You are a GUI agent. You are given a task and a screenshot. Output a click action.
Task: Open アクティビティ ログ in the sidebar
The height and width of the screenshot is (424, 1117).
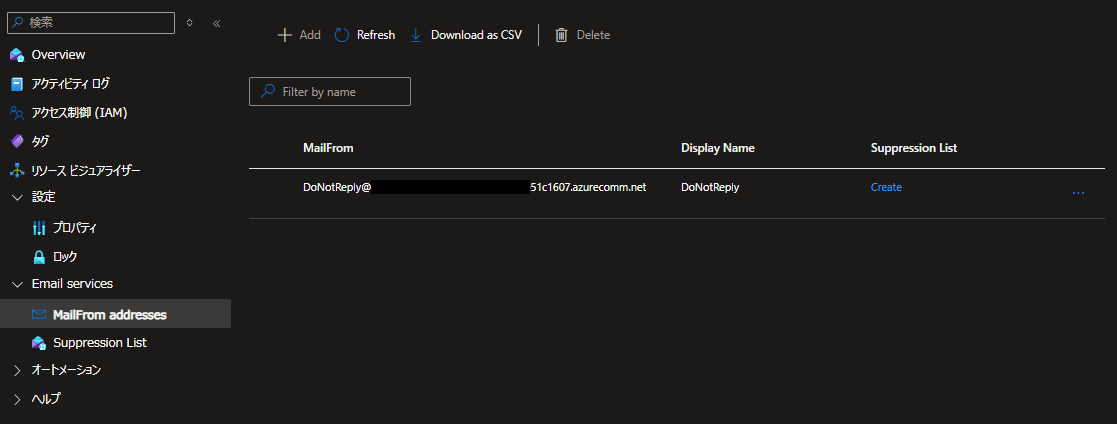click(x=70, y=83)
